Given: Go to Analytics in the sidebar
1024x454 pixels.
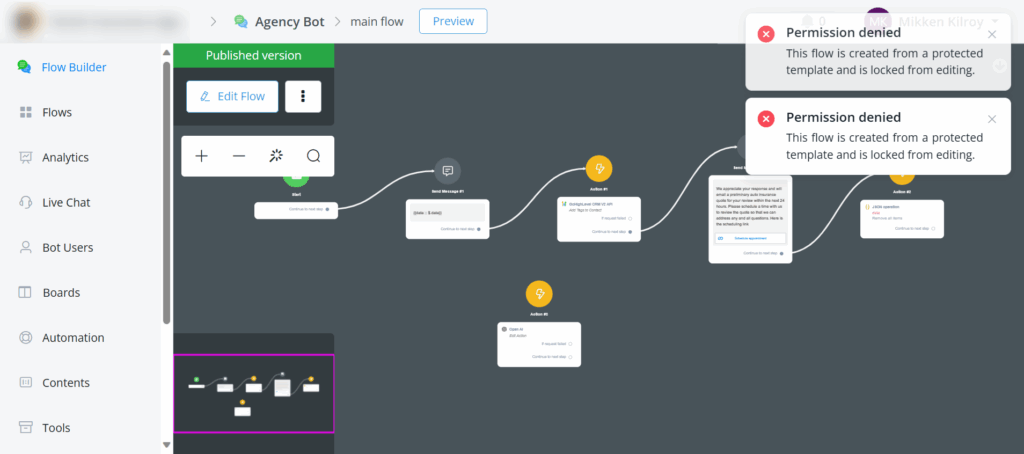Looking at the screenshot, I should (x=65, y=157).
